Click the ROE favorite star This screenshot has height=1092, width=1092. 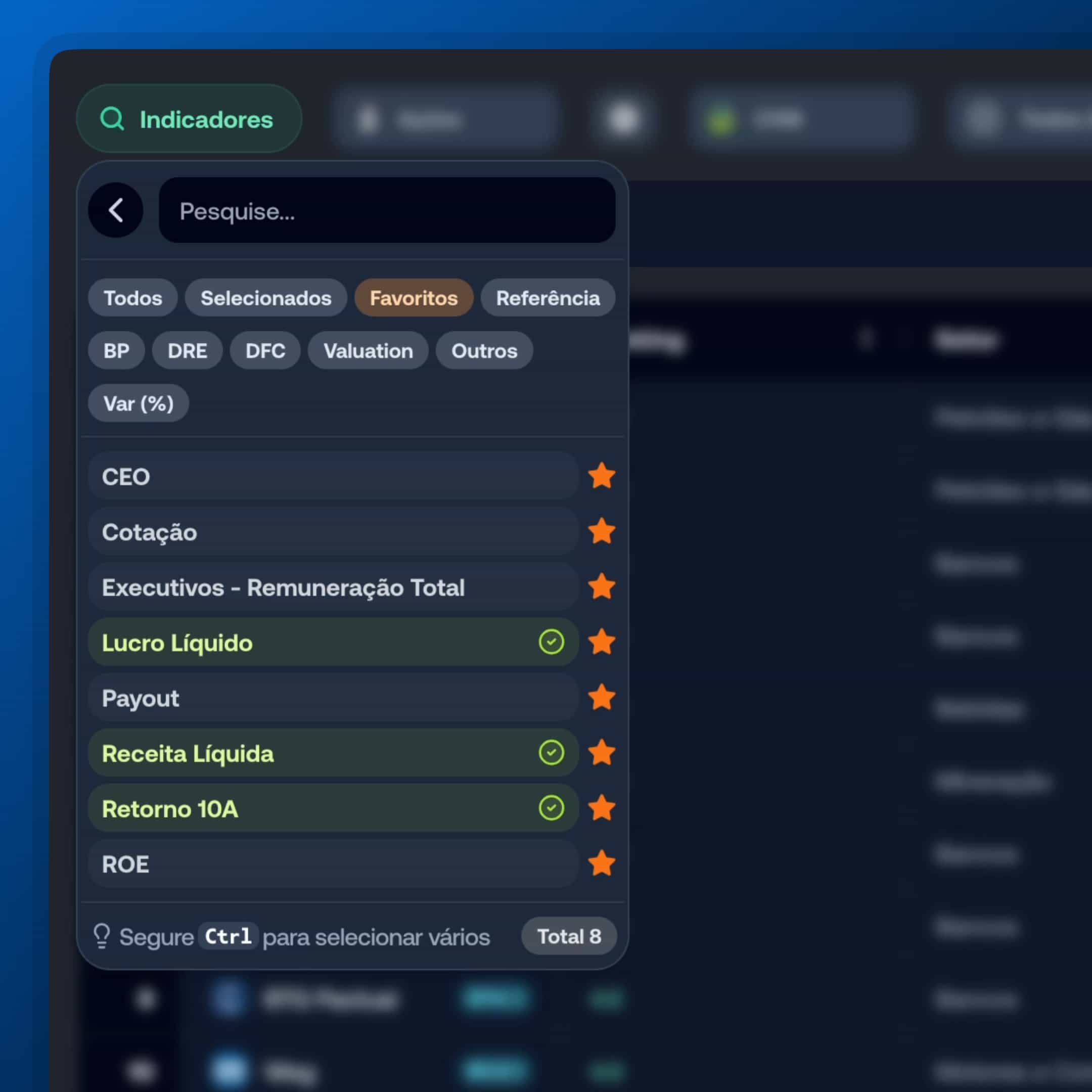(602, 863)
